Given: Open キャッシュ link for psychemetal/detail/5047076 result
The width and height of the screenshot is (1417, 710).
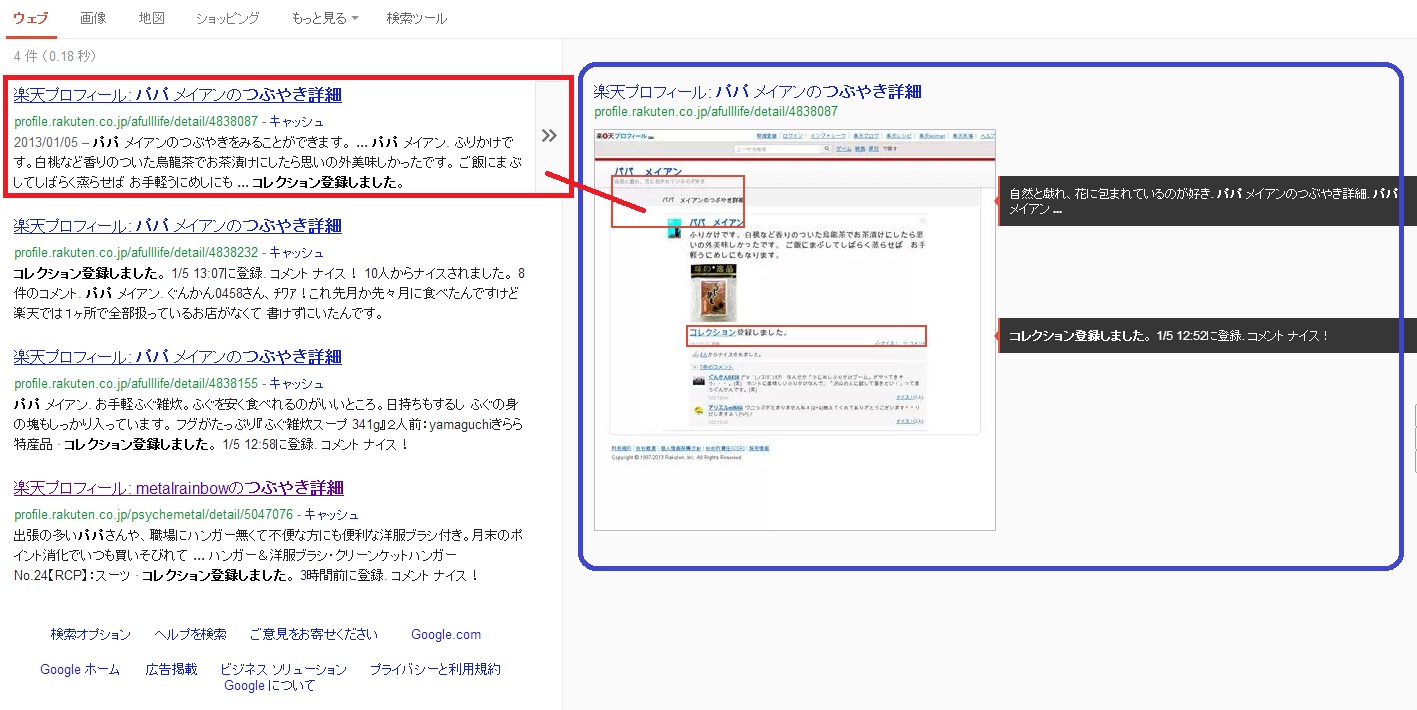Looking at the screenshot, I should pos(331,515).
